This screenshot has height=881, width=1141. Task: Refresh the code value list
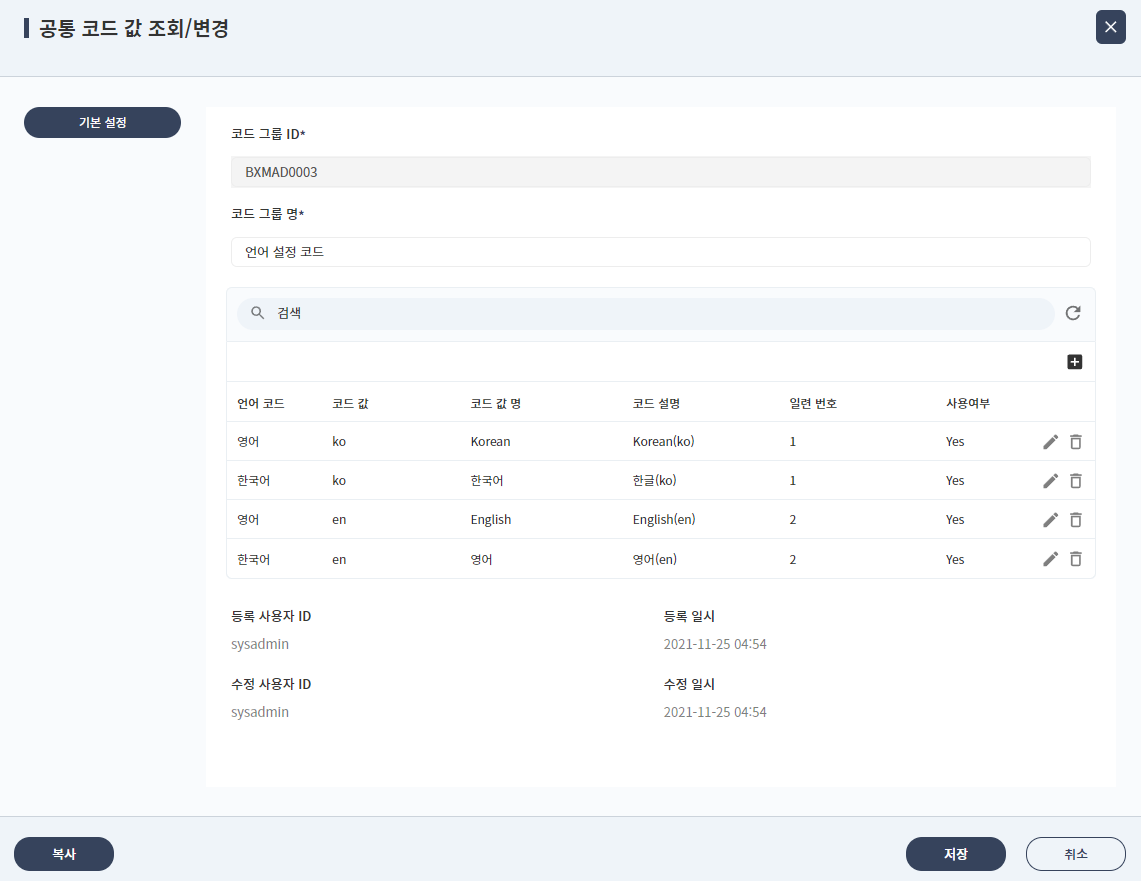point(1073,313)
